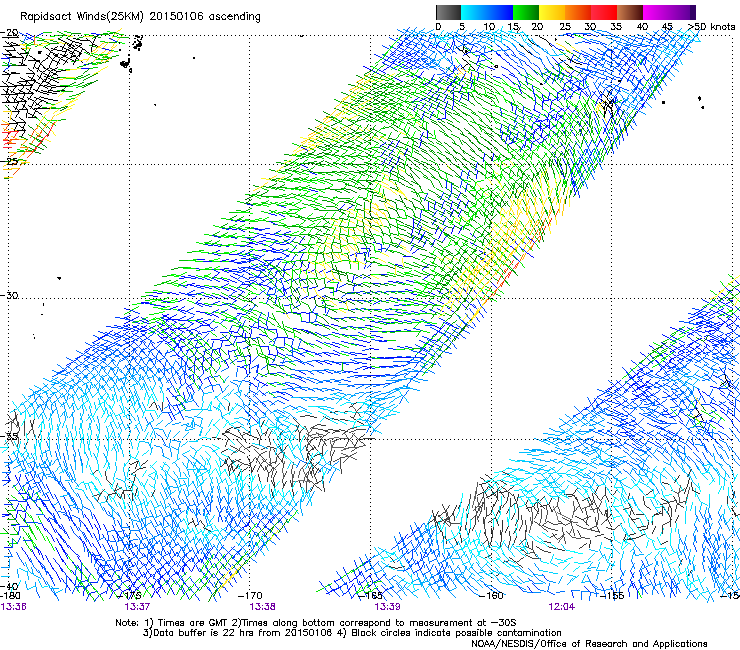
Task: Click the cyan 5-10 knots legend segment
Action: (474, 12)
